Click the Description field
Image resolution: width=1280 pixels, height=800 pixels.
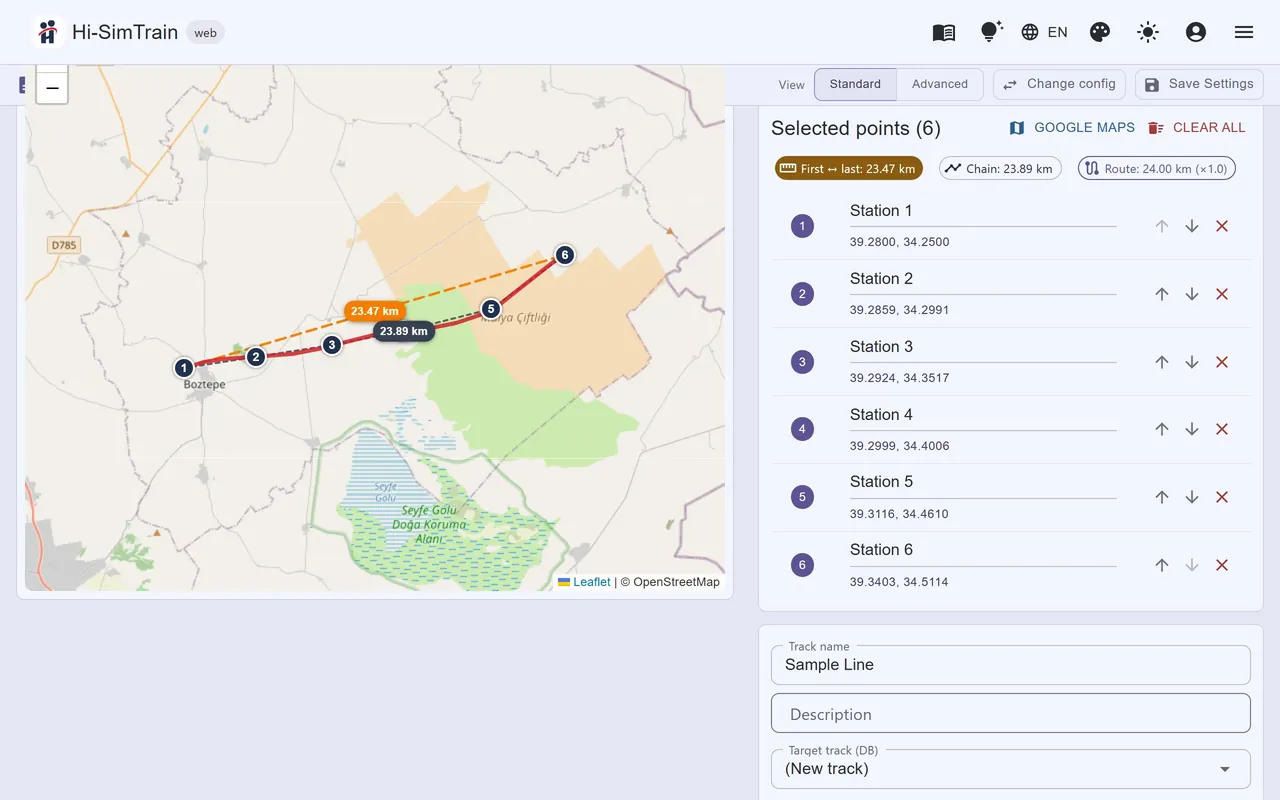[x=1011, y=714]
